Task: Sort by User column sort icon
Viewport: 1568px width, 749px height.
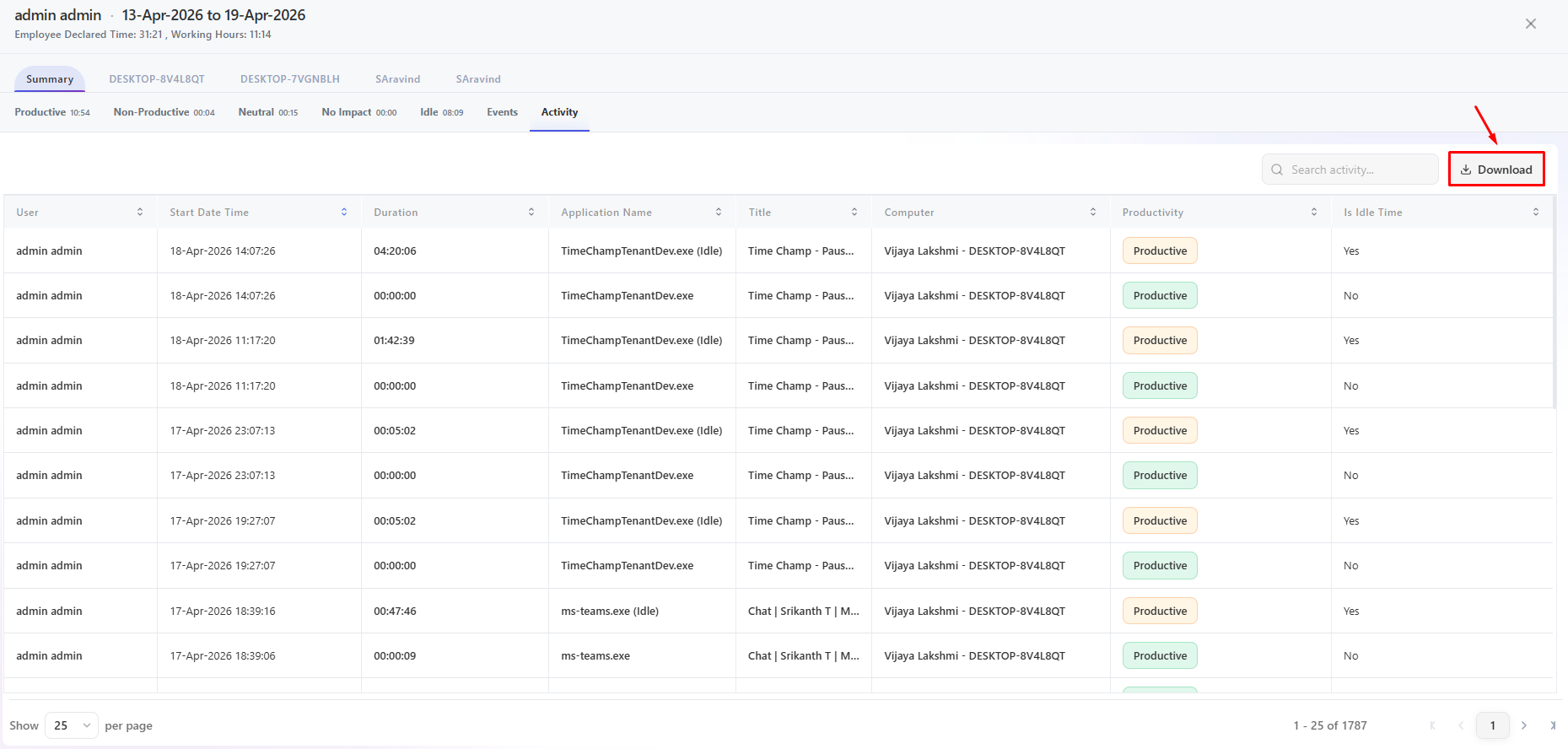Action: pos(140,213)
